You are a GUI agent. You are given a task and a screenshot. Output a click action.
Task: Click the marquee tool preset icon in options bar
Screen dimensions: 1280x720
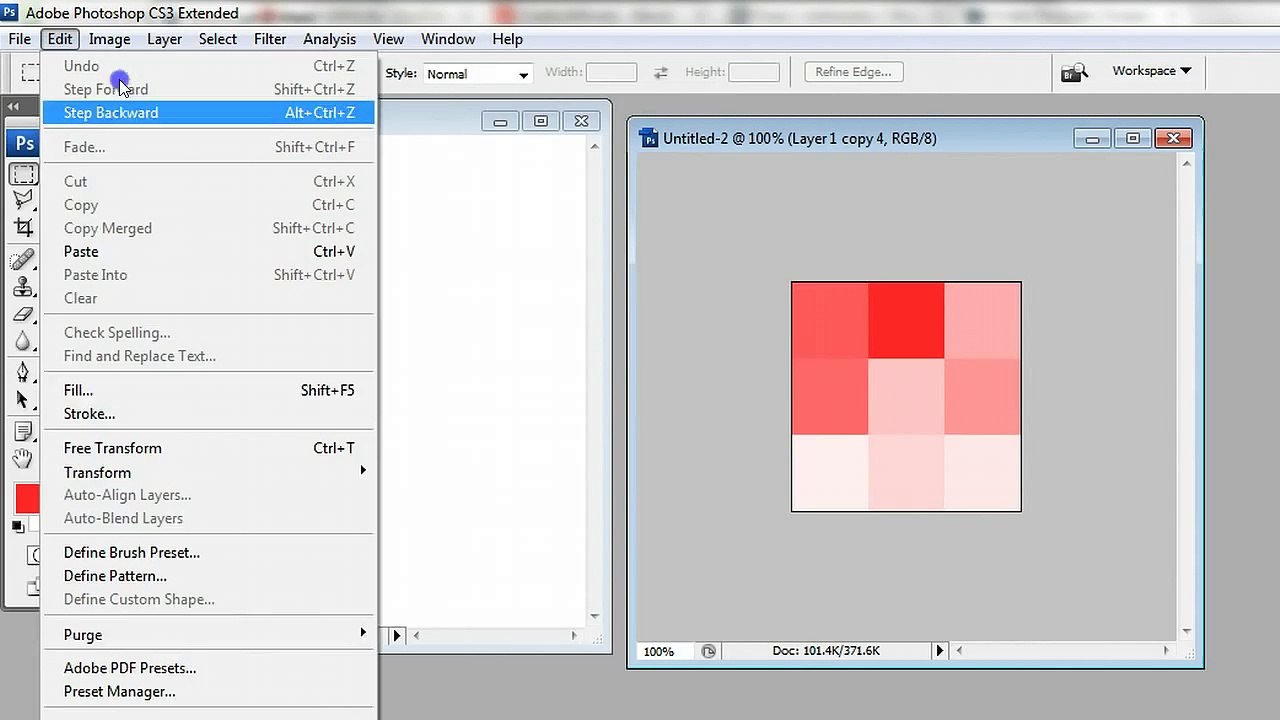point(30,73)
